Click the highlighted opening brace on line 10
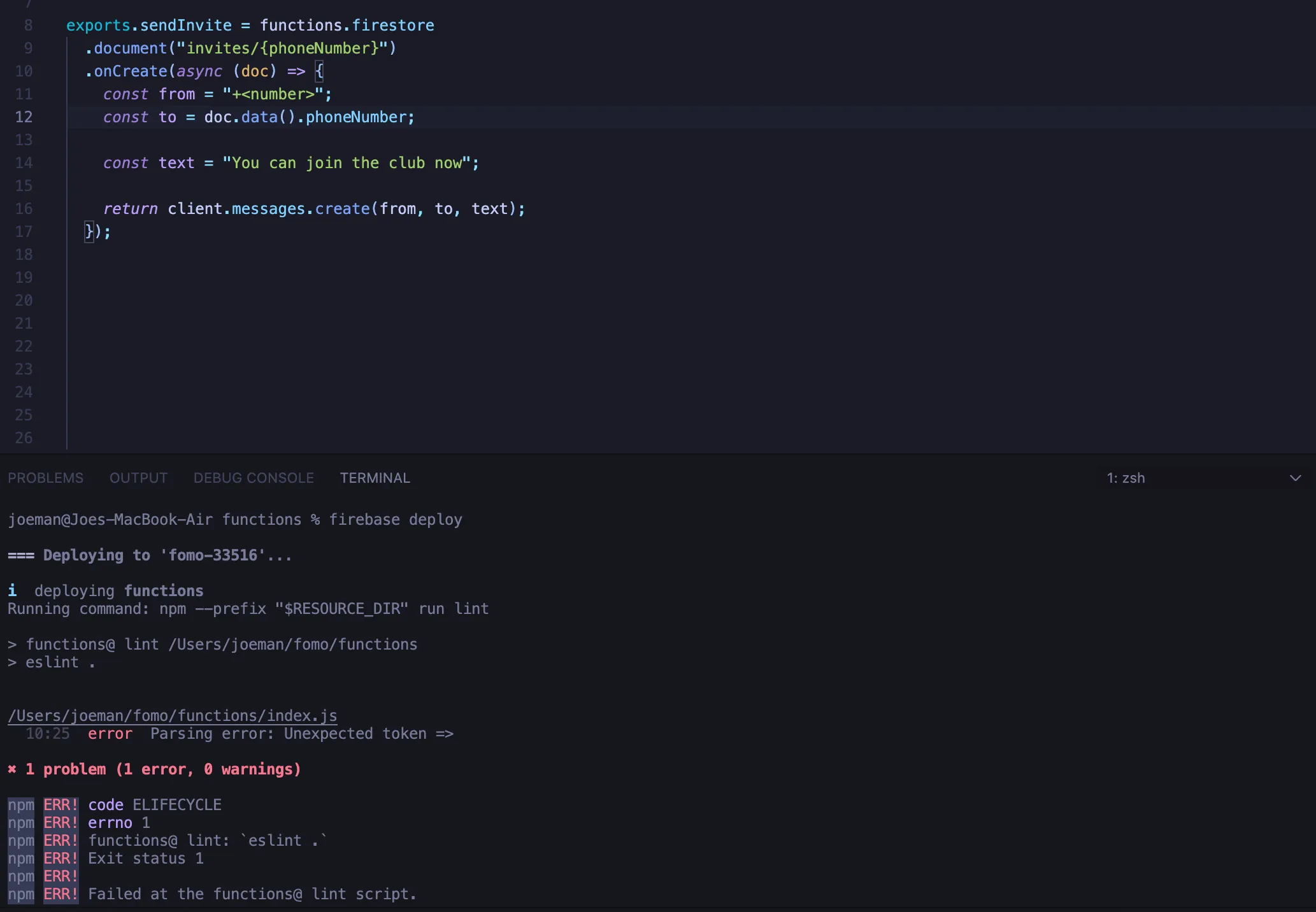Image resolution: width=1316 pixels, height=912 pixels. tap(320, 71)
